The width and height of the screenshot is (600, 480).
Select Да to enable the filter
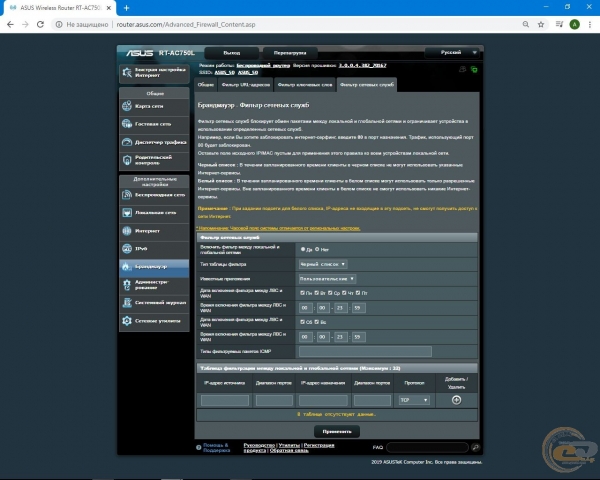pyautogui.click(x=303, y=249)
